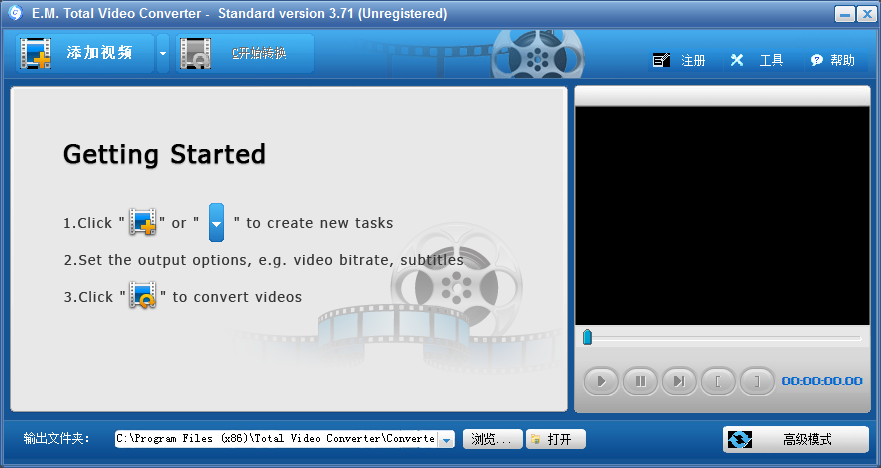
Task: Click the folder icon on the 打开 button
Action: (535, 439)
